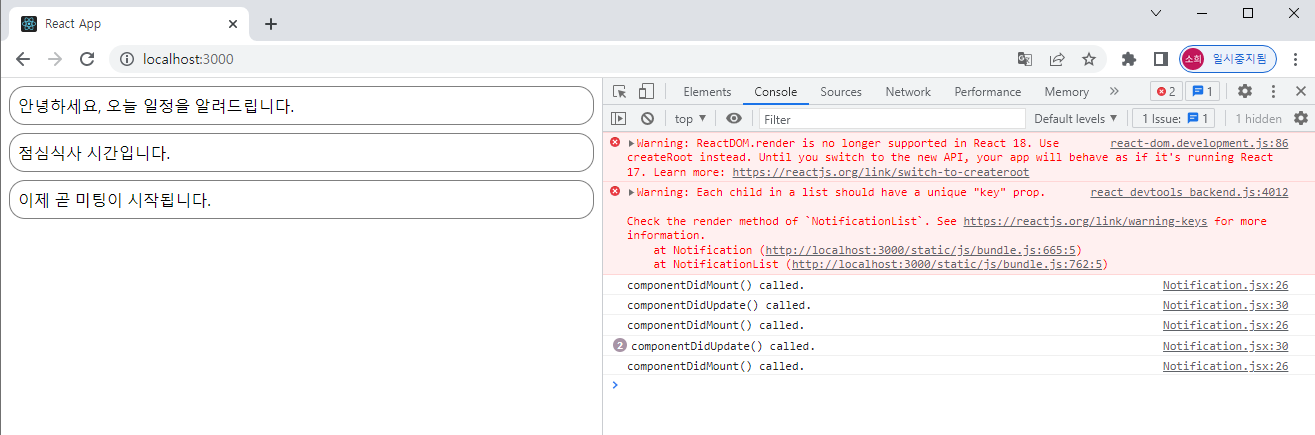Share this page icon
Screen dimensions: 1315x435
(1057, 59)
